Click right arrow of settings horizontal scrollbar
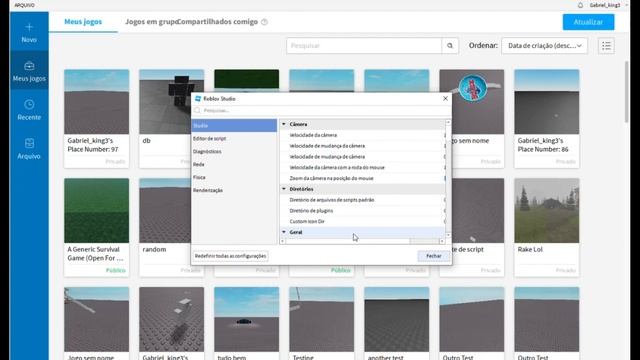This screenshot has width=640, height=360. [442, 241]
